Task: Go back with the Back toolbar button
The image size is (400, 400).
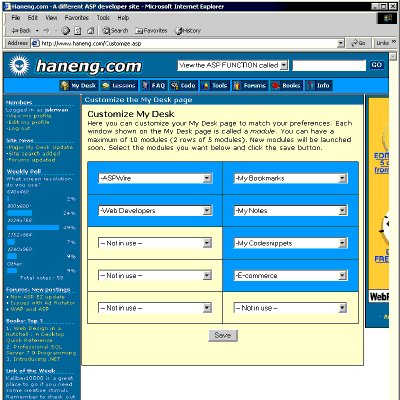Action: pos(21,31)
